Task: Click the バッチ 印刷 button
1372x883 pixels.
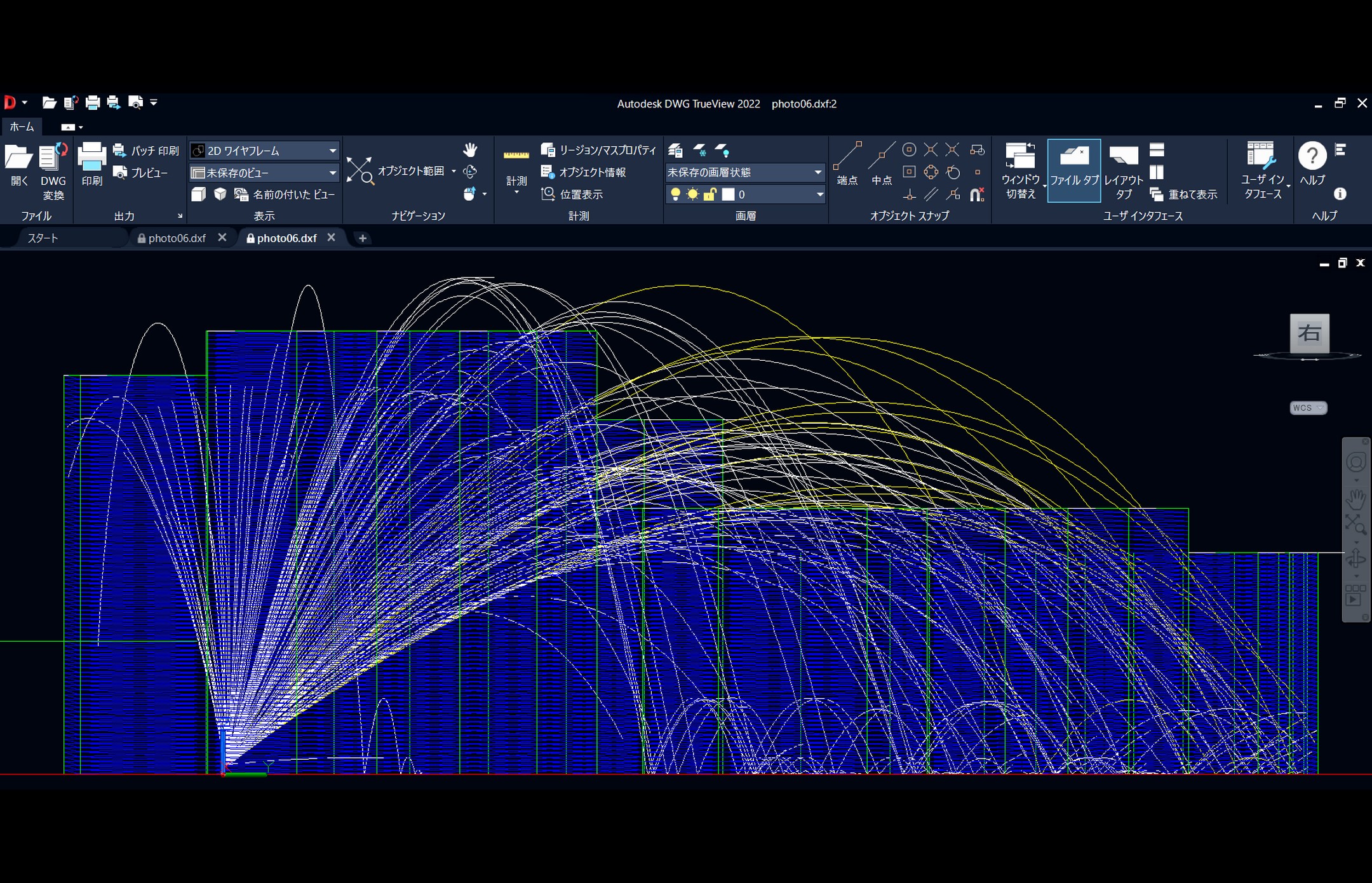Action: pos(147,151)
